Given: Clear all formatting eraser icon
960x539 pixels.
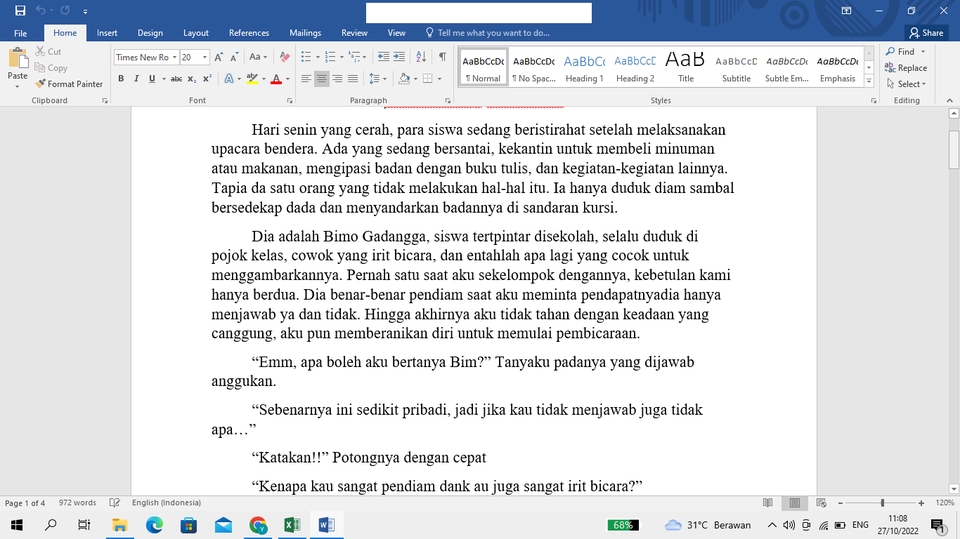Looking at the screenshot, I should coord(285,57).
